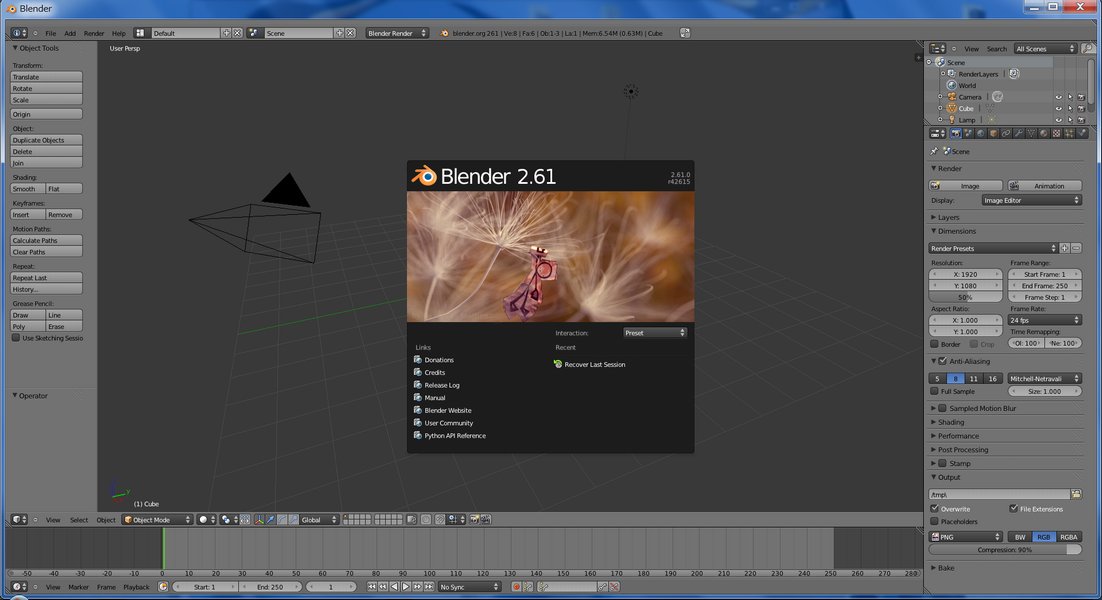
Task: Open the Render menu in top bar
Action: tap(93, 33)
